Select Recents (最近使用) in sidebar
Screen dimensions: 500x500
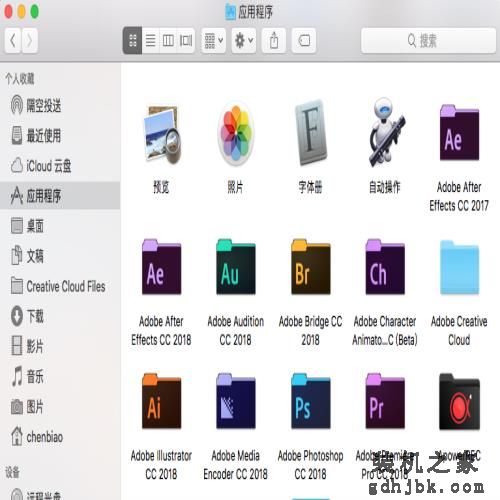click(x=60, y=135)
